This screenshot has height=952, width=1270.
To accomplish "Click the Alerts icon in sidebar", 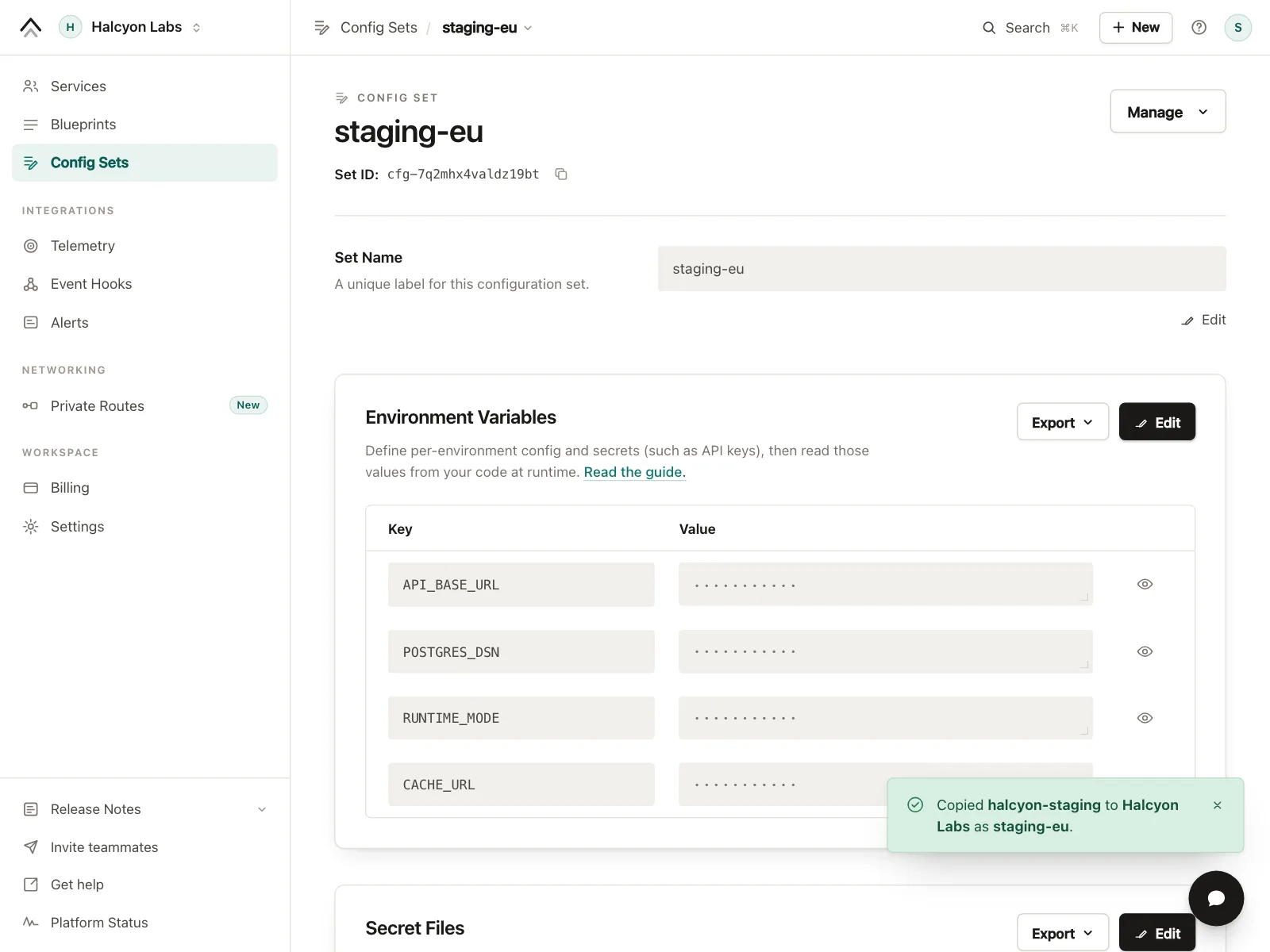I will (x=31, y=323).
